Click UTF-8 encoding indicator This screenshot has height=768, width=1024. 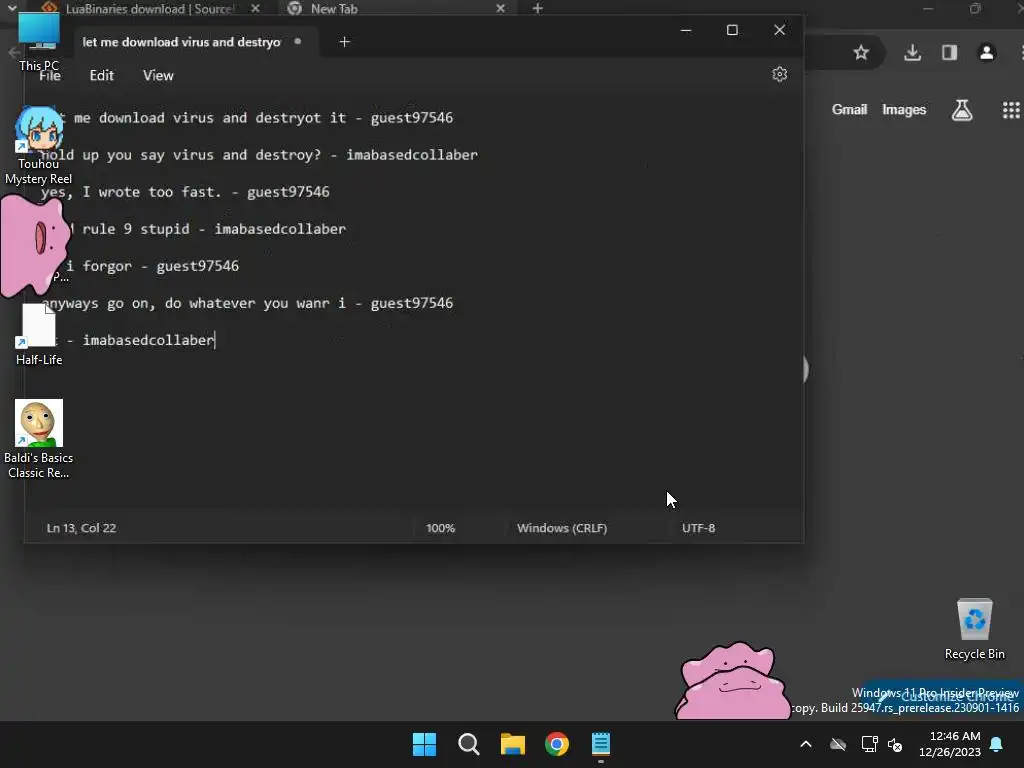tap(698, 528)
